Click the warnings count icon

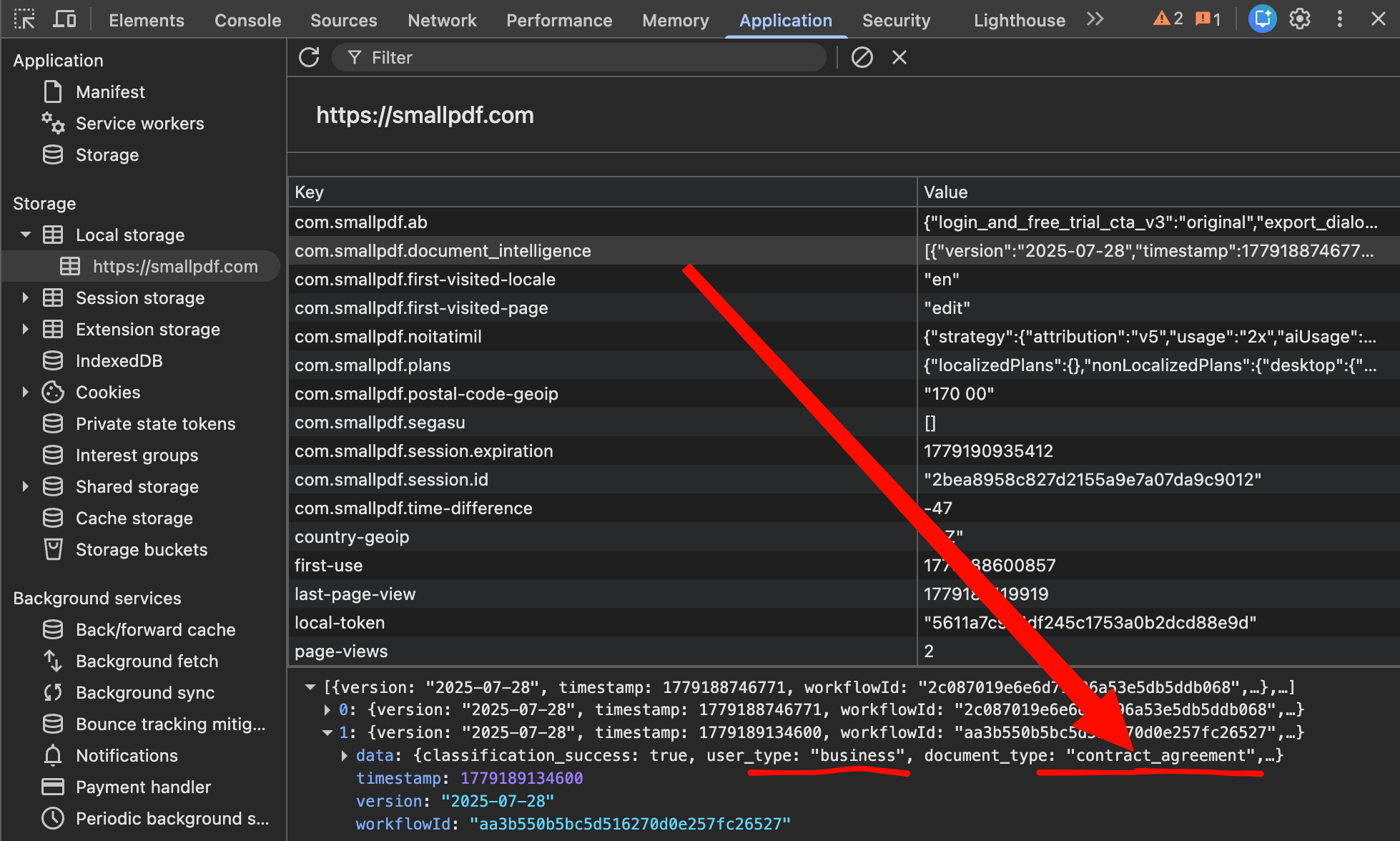click(1168, 19)
